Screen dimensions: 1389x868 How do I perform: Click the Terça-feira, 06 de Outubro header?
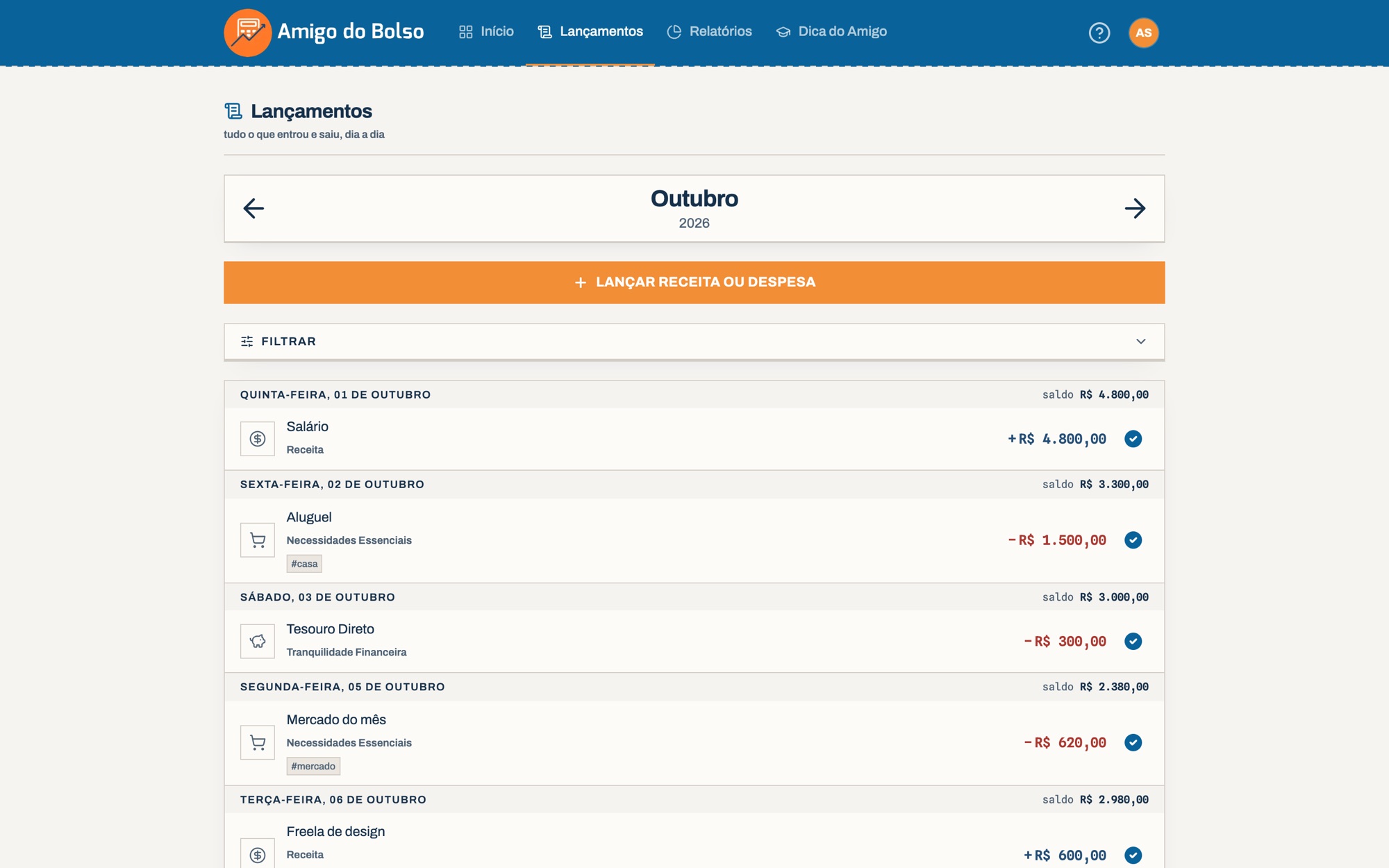tap(333, 800)
